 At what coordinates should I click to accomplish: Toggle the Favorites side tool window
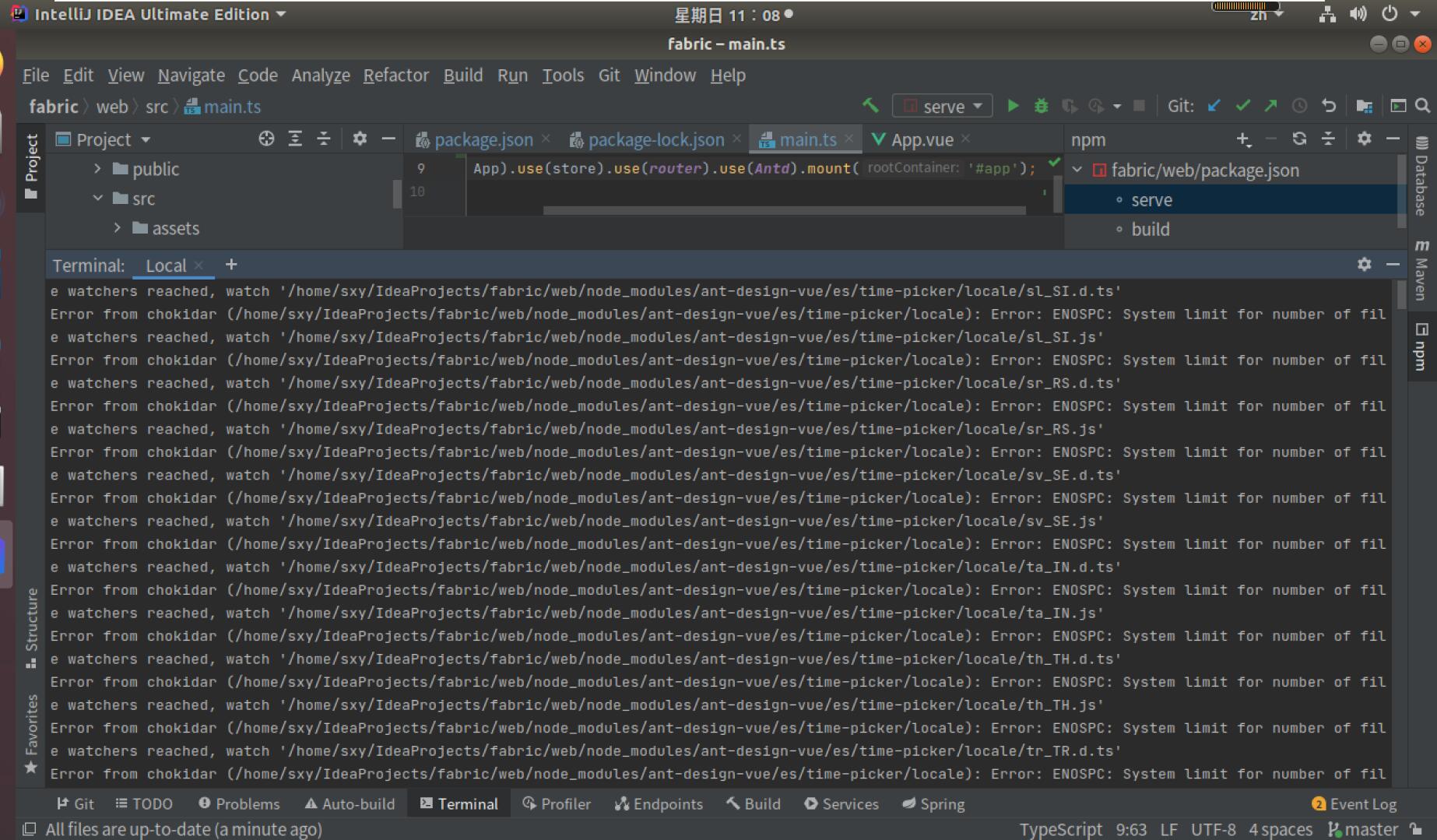pyautogui.click(x=31, y=734)
